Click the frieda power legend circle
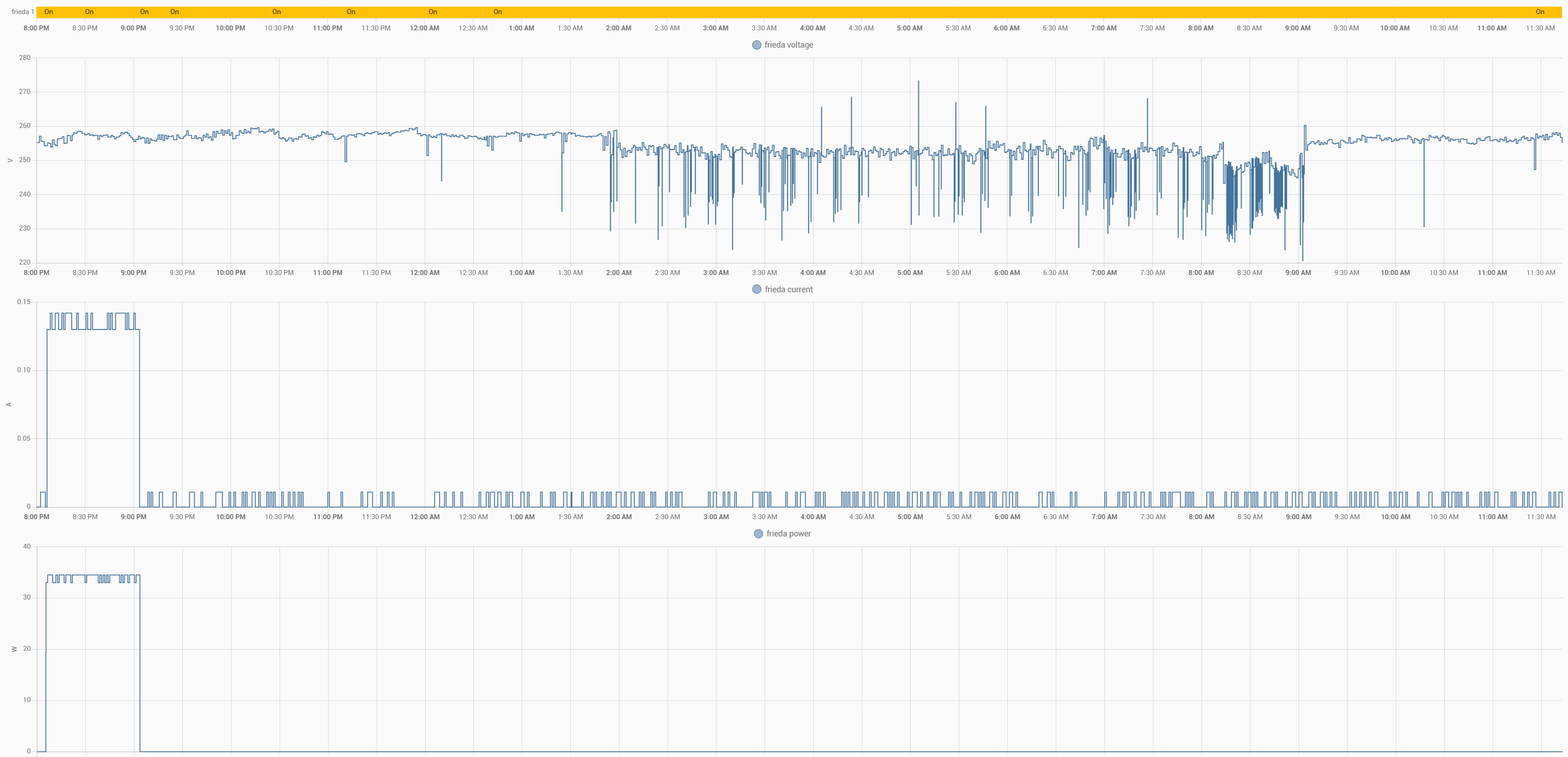 click(759, 534)
